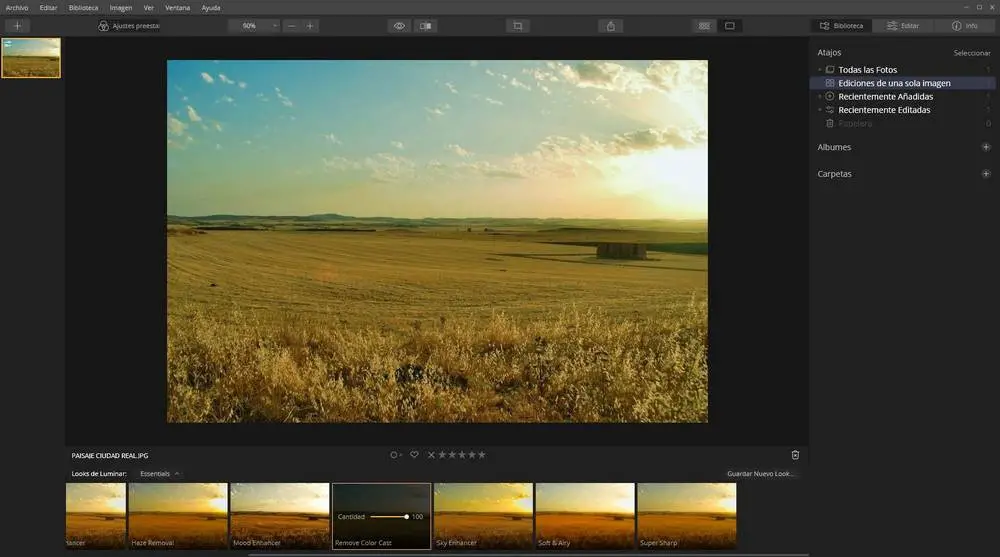
Task: Open the Imagen menu
Action: [121, 7]
